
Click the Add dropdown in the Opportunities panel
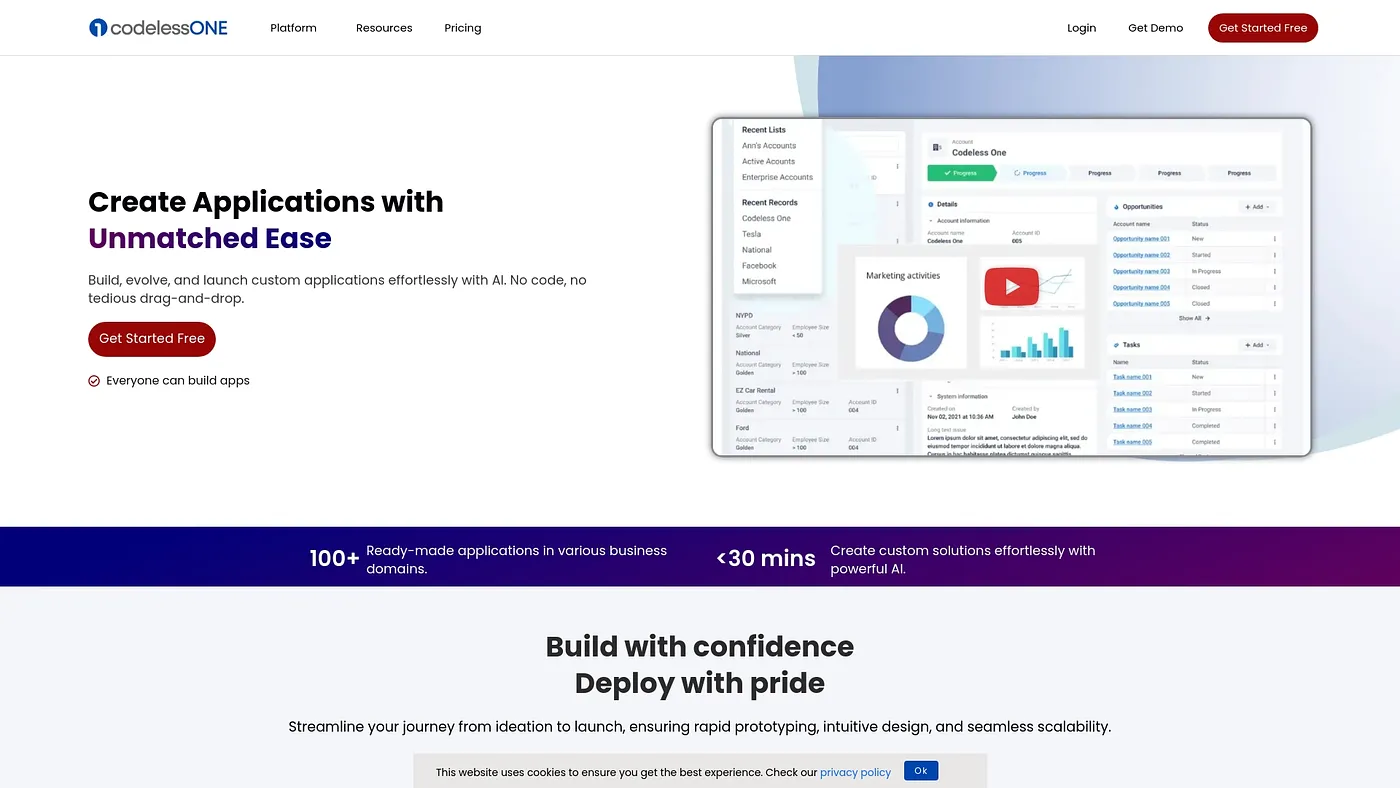[1257, 207]
